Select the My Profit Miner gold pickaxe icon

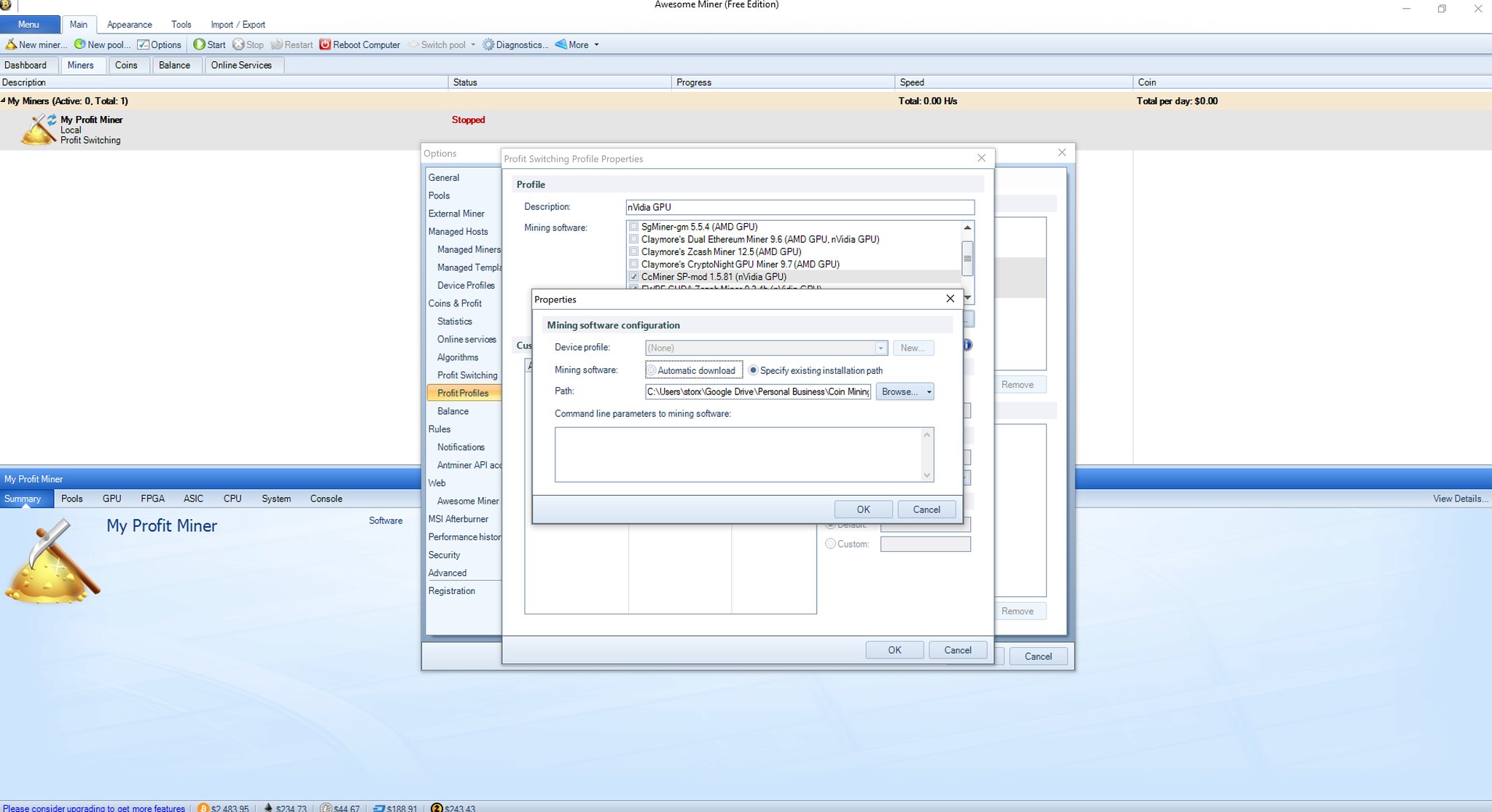click(x=39, y=130)
